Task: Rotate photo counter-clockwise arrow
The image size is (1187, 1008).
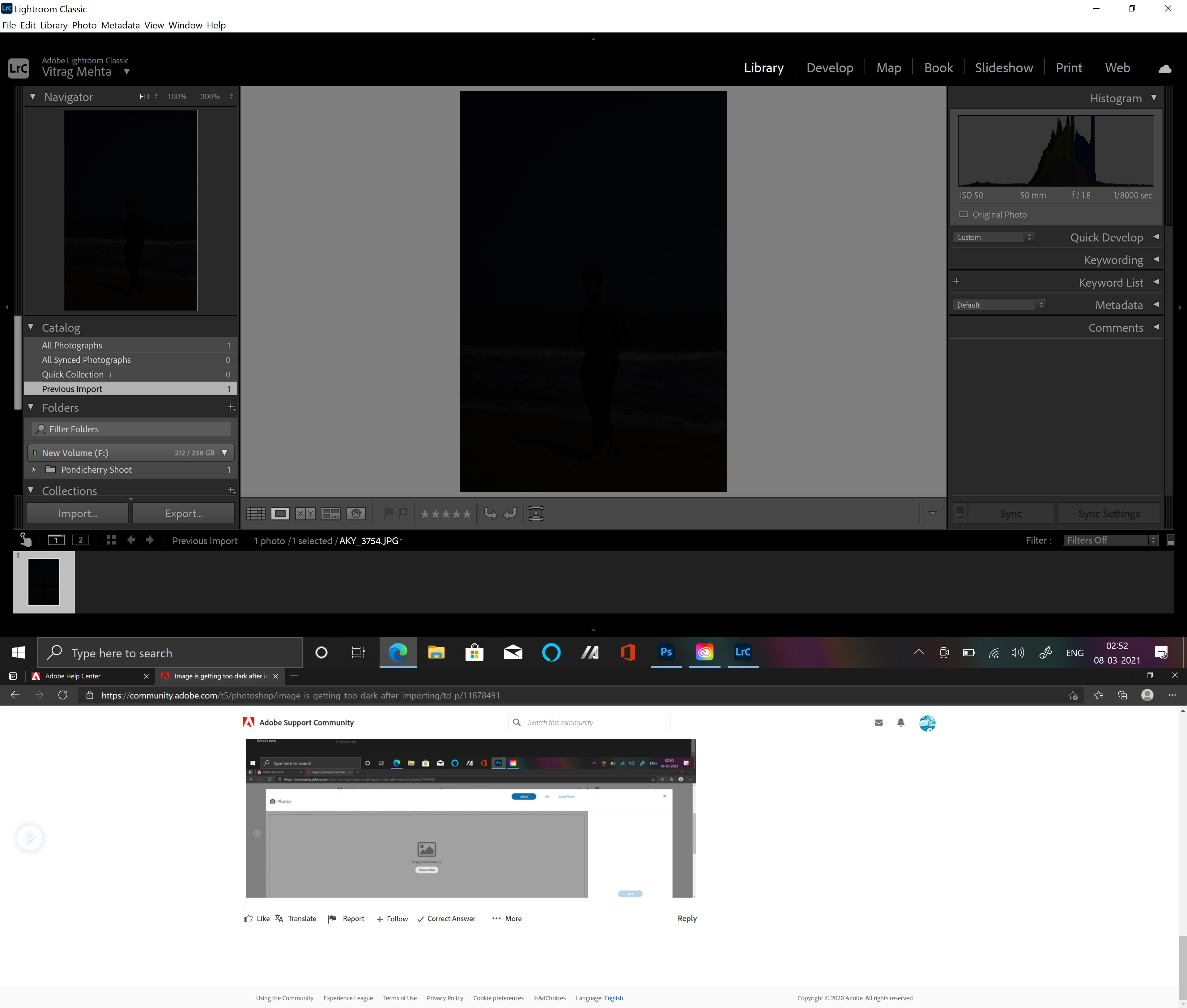Action: 490,513
